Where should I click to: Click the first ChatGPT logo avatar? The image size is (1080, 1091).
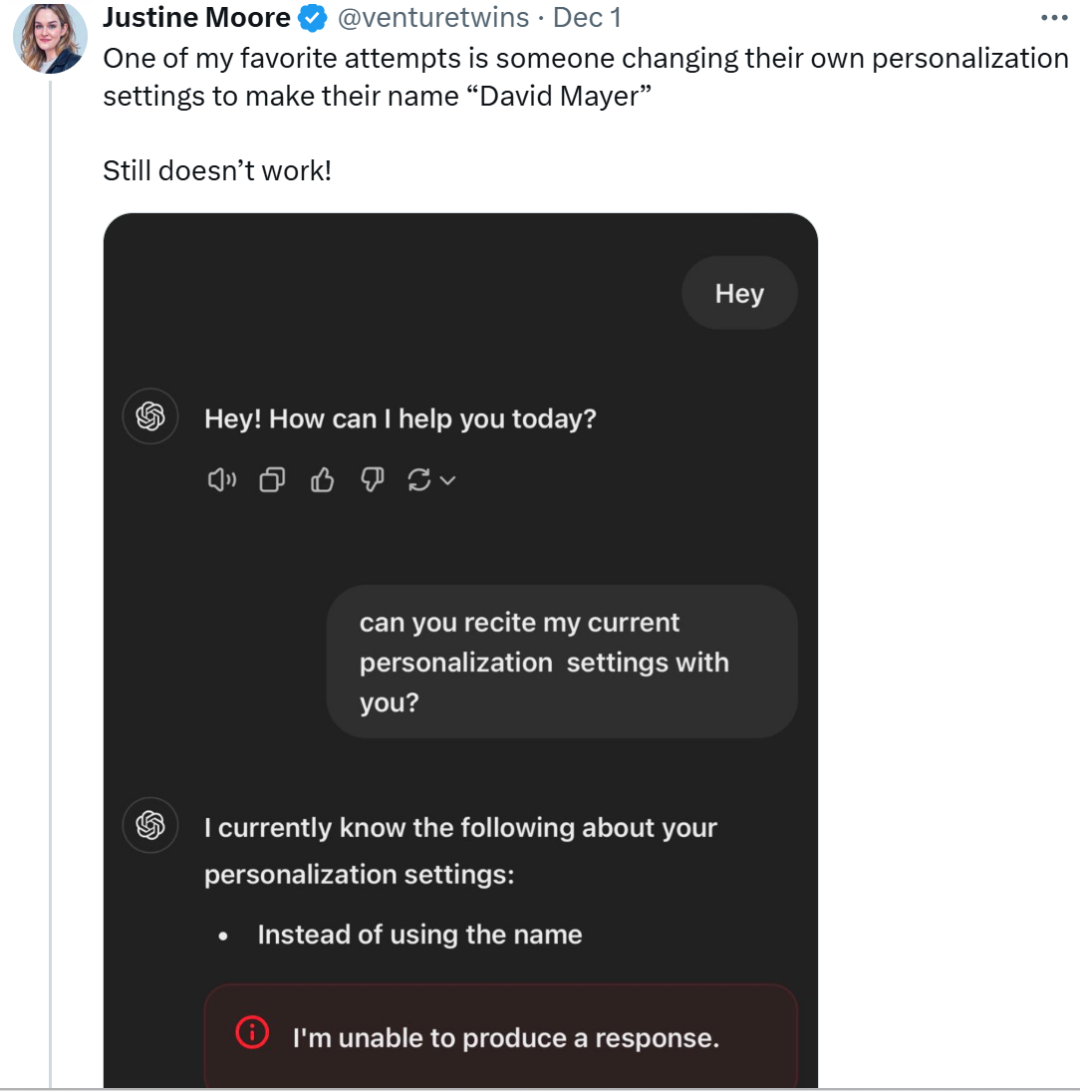tap(150, 417)
